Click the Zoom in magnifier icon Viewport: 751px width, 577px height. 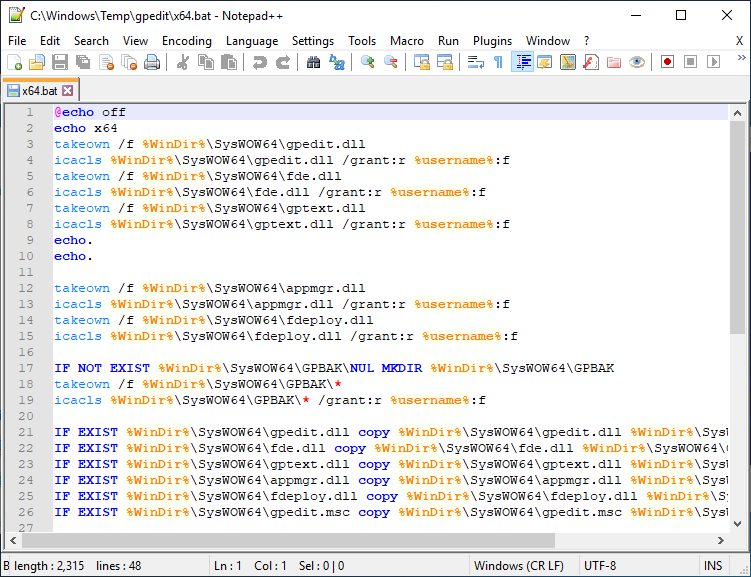[x=368, y=62]
